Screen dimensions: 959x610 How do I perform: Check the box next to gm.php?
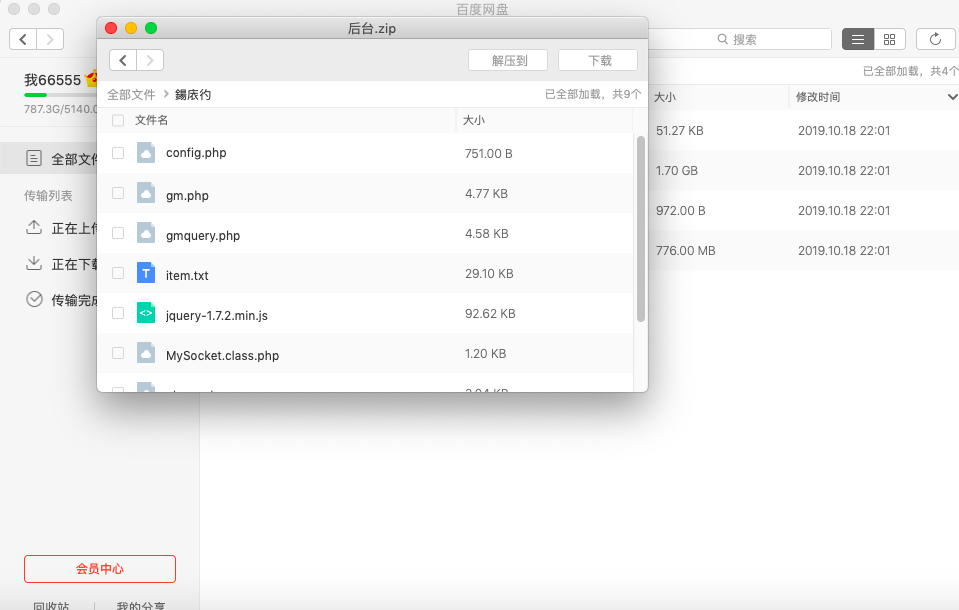point(118,193)
